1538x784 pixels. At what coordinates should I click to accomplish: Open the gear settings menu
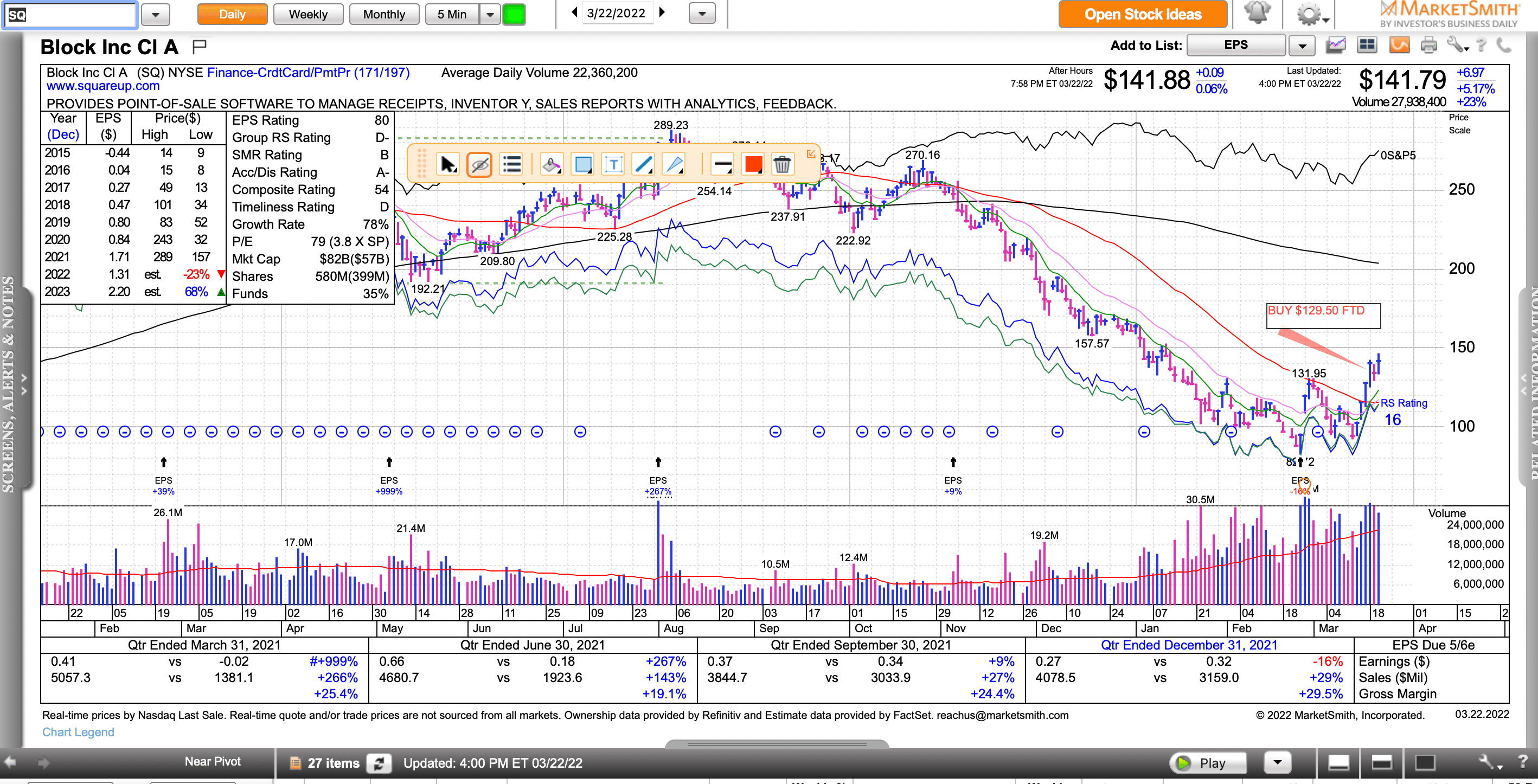click(1311, 14)
